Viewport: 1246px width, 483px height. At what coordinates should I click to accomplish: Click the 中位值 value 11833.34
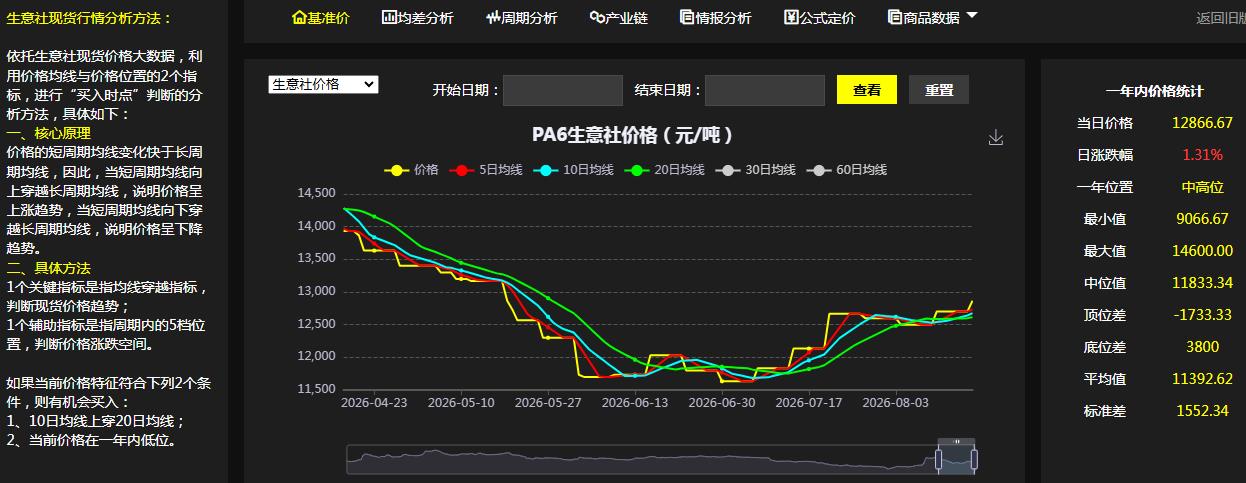(x=1202, y=283)
